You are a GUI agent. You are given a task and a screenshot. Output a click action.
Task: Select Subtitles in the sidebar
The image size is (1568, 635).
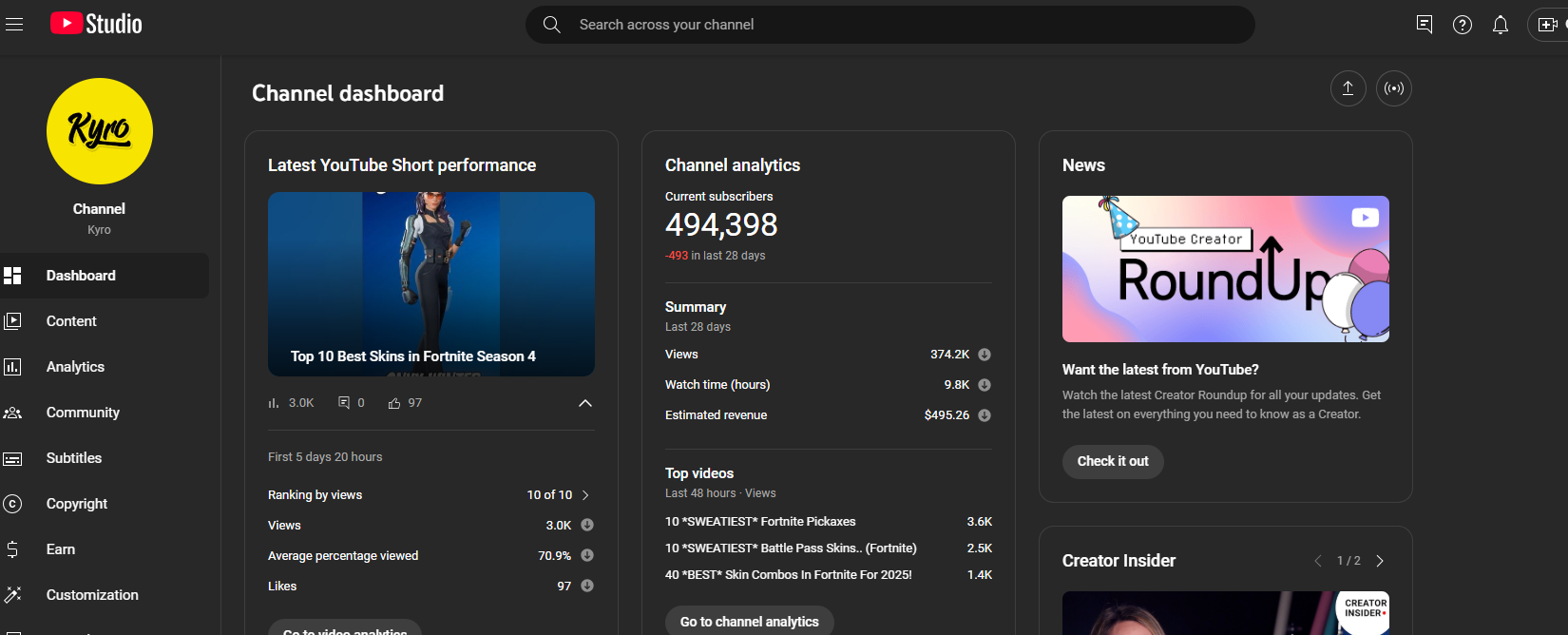105,458
